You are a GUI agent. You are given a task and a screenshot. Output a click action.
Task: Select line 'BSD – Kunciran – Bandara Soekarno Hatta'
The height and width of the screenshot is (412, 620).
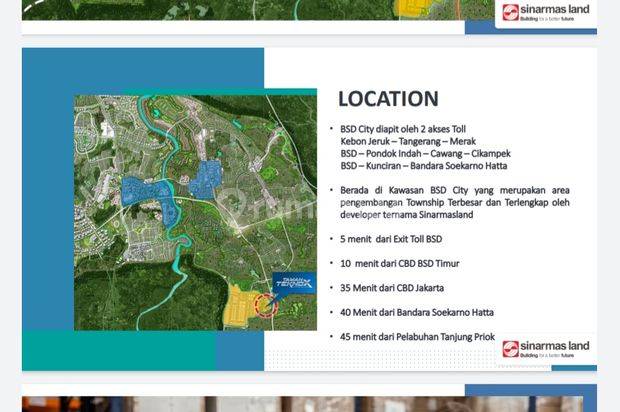tap(424, 166)
